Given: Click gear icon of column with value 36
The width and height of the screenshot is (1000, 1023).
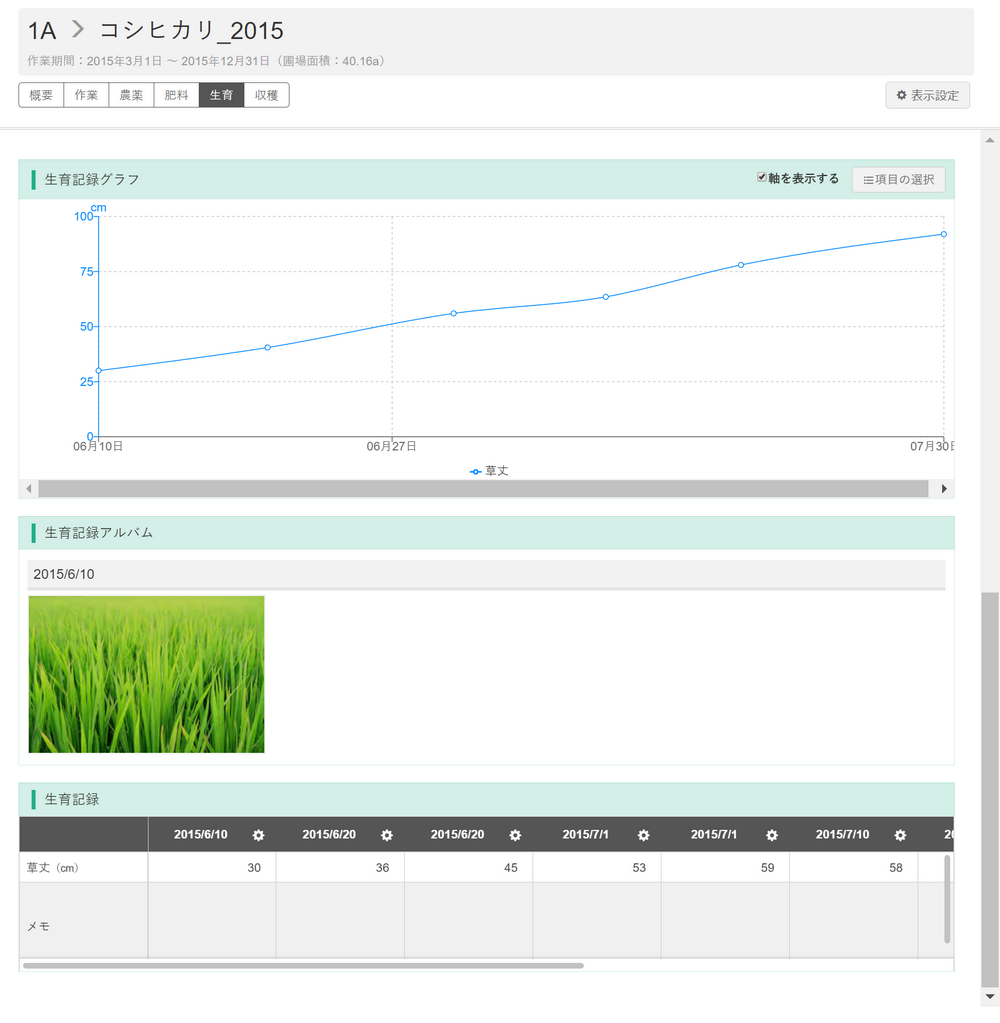Looking at the screenshot, I should coord(387,835).
